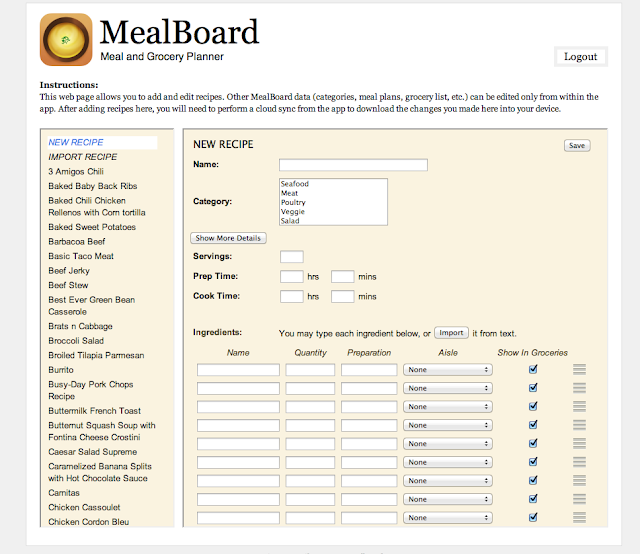
Task: Click the Cook Time hrs field
Action: pos(292,296)
